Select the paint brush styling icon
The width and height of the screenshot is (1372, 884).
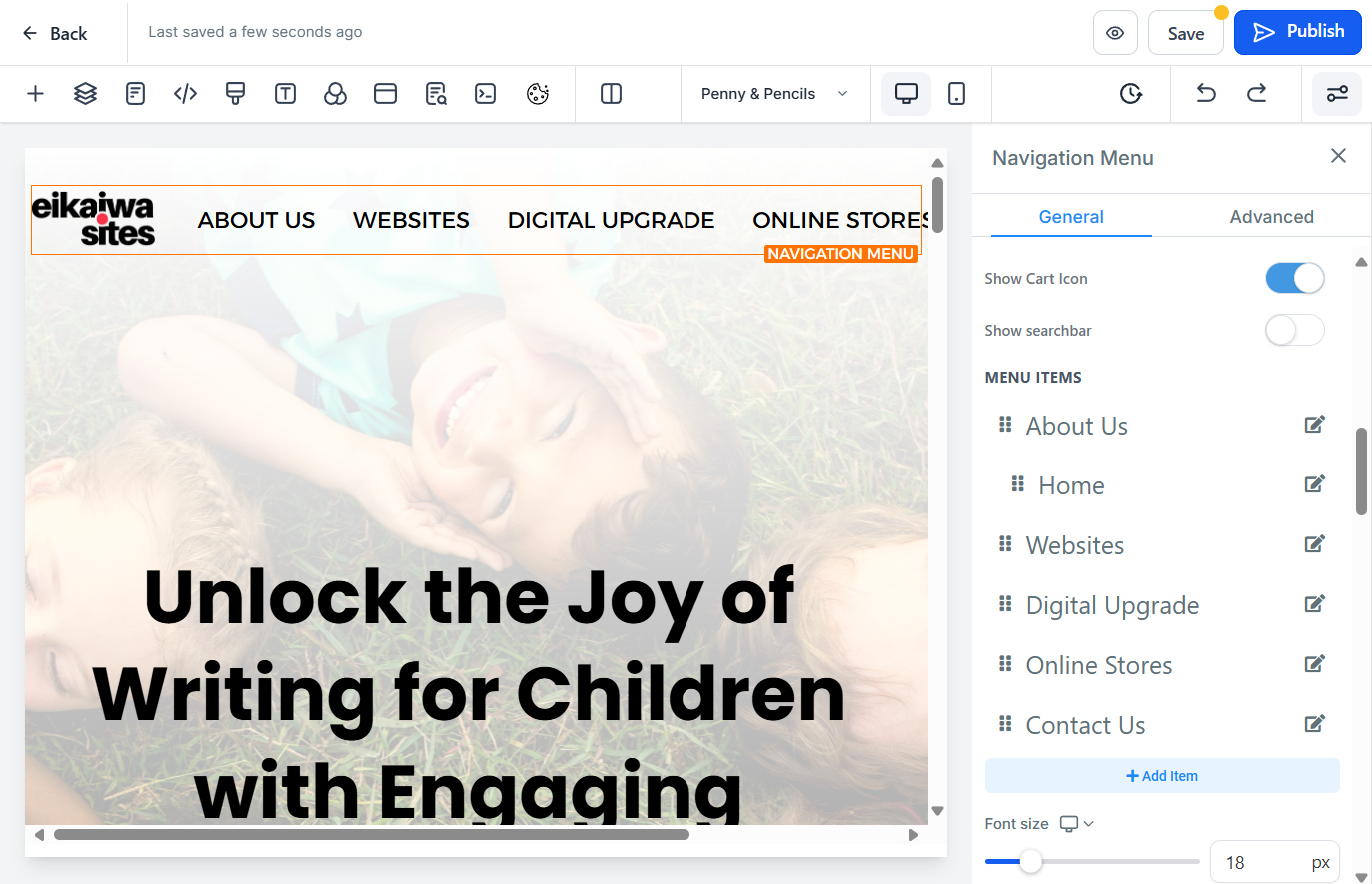tap(235, 94)
